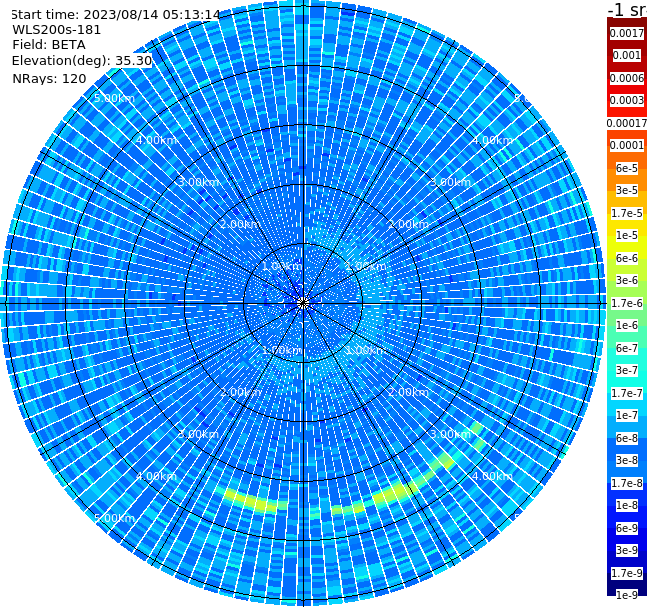647x607 pixels.
Task: Click the southwest 3.00km range ring label
Action: click(198, 434)
